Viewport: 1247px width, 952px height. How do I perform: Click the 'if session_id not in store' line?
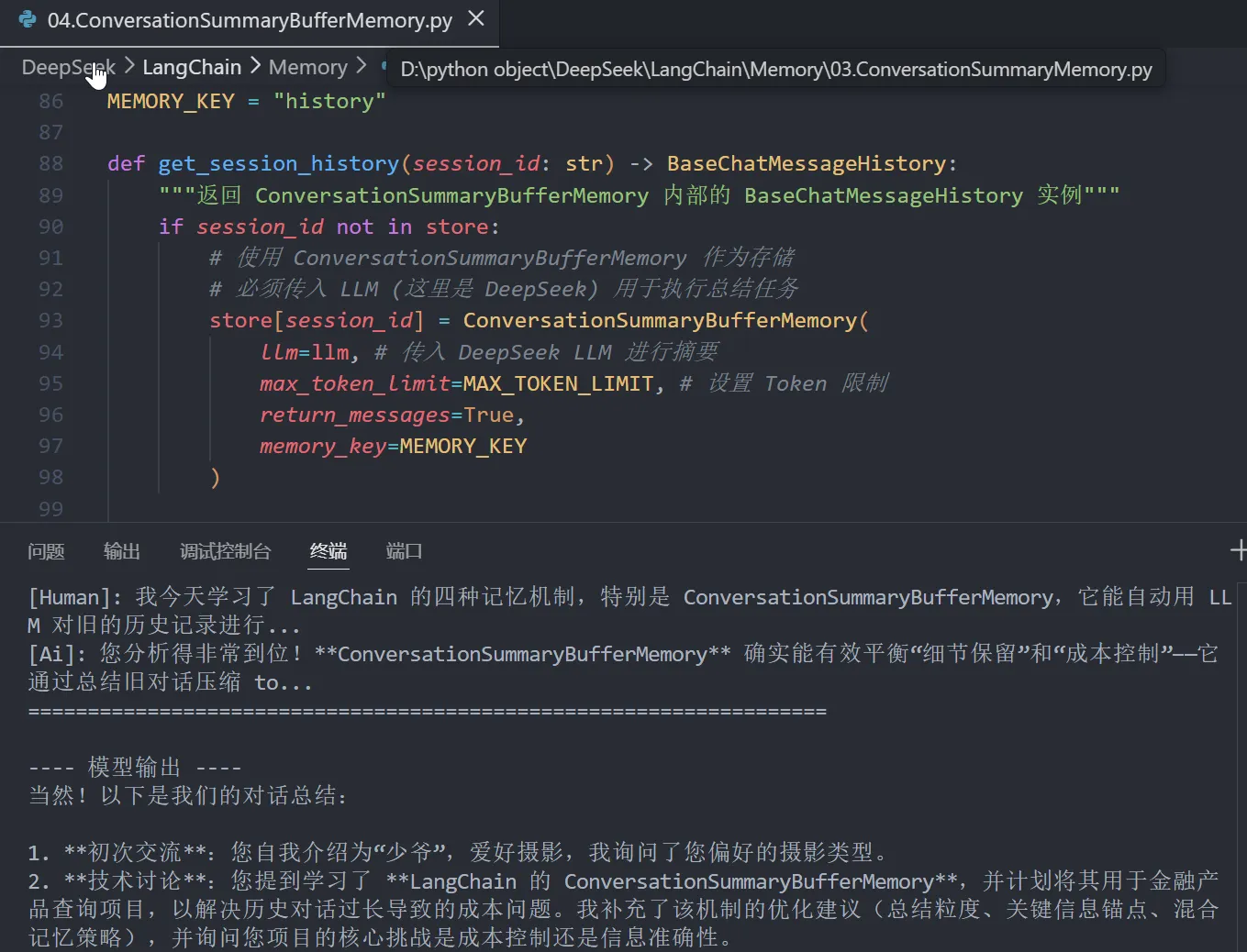tap(328, 227)
